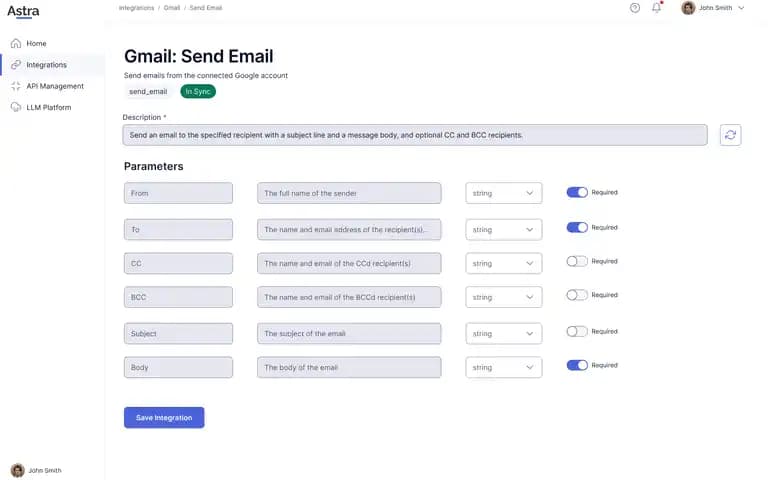Click John Smith avatar in top bar
This screenshot has width=768, height=480.
click(688, 8)
